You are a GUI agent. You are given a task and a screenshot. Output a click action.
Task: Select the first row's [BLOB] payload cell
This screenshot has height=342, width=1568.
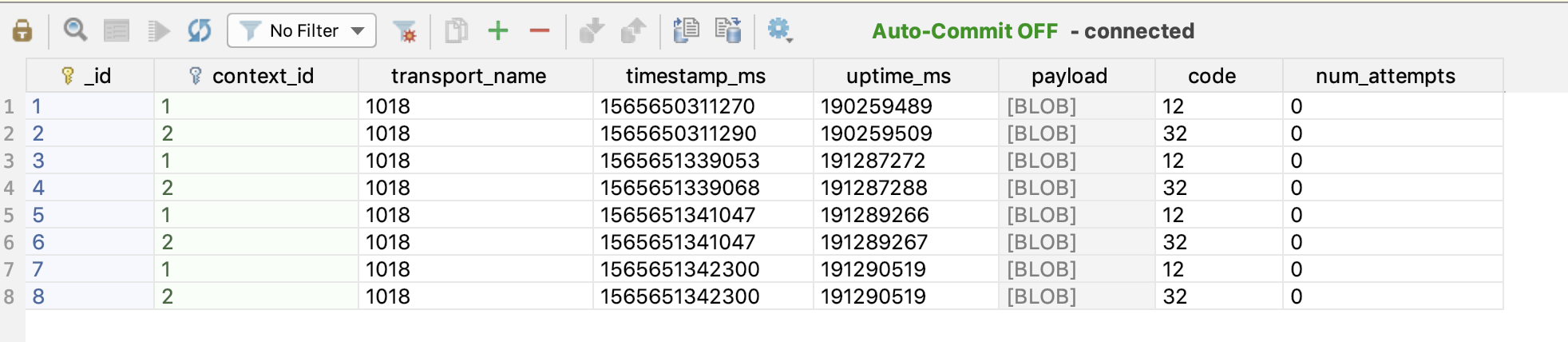[1077, 106]
